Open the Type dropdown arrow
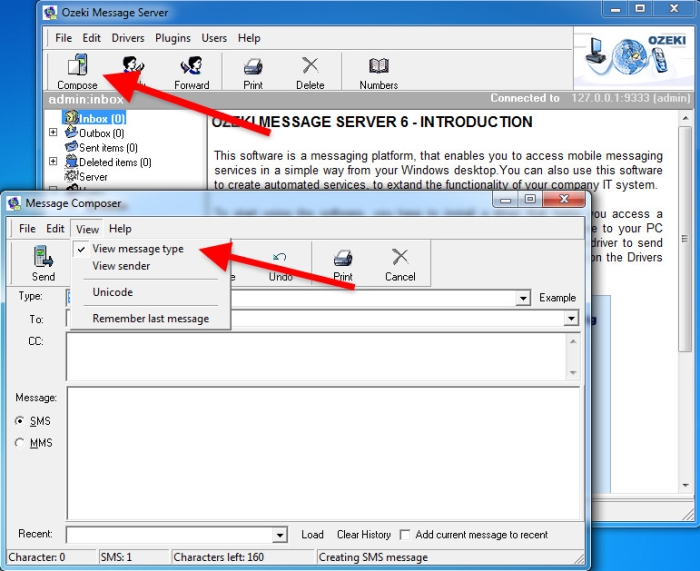Viewport: 700px width, 571px height. [x=523, y=298]
